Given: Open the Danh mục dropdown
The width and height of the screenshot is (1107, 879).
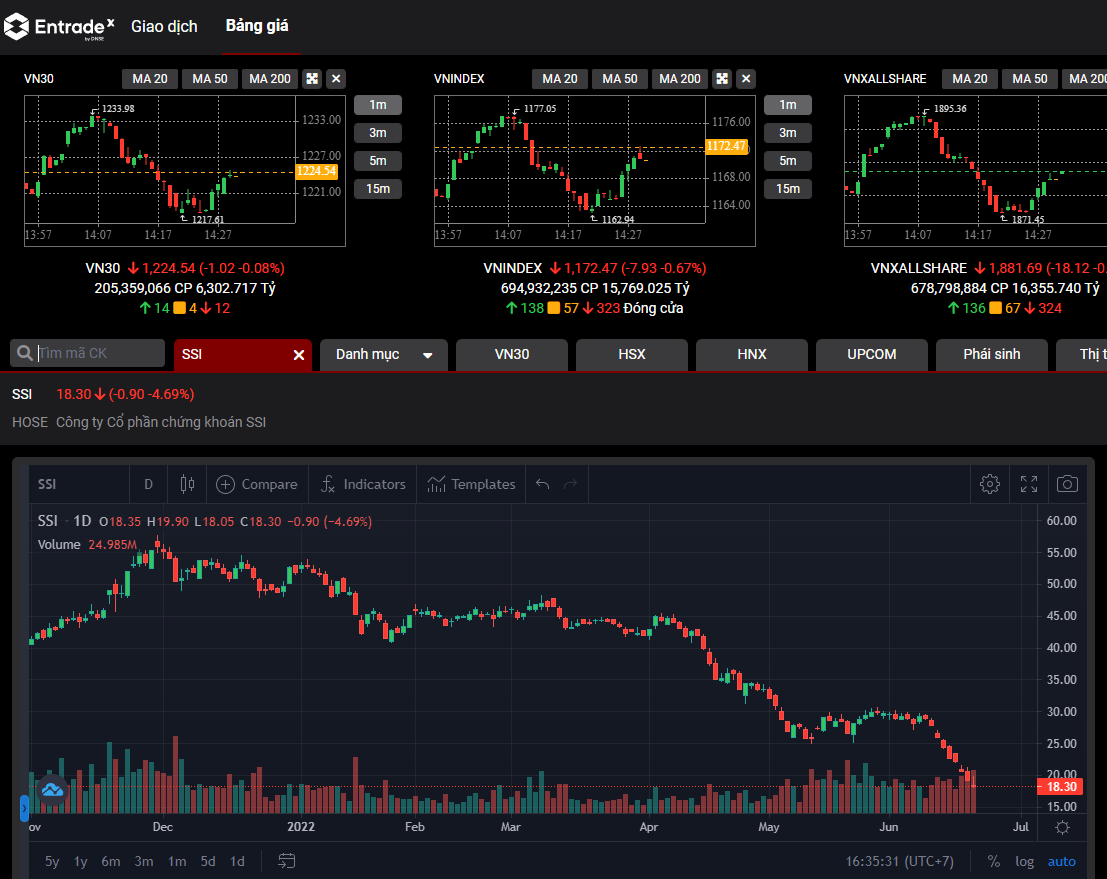Looking at the screenshot, I should click(x=384, y=354).
